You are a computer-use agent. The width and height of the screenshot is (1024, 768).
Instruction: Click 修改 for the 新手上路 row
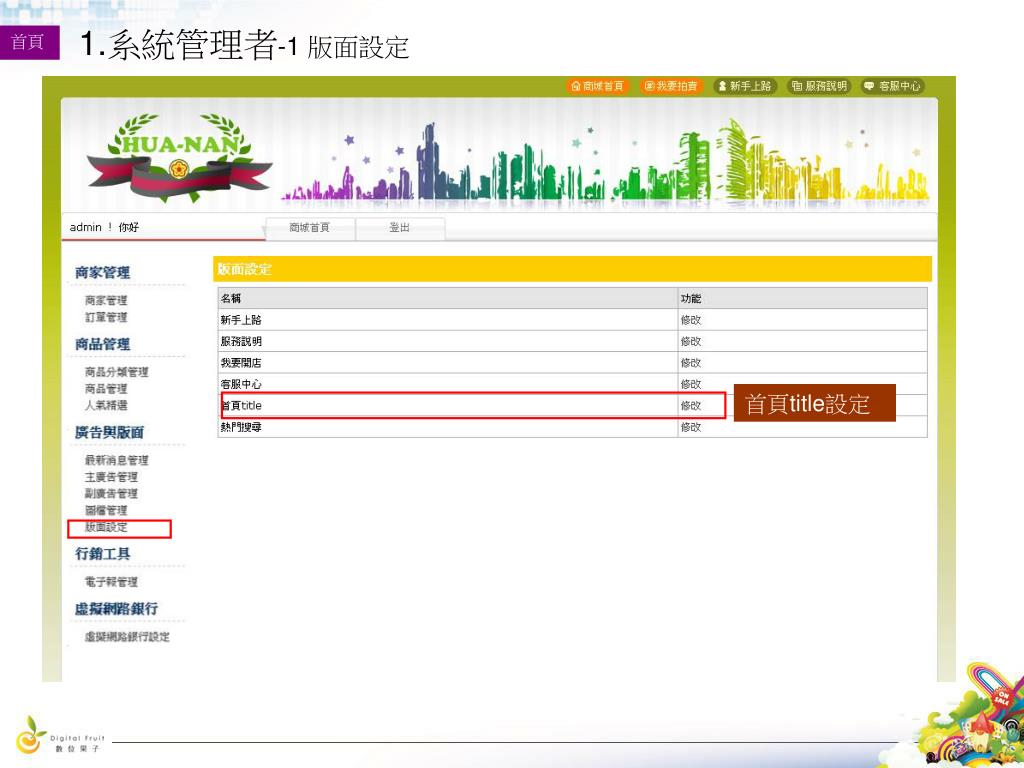pyautogui.click(x=691, y=320)
